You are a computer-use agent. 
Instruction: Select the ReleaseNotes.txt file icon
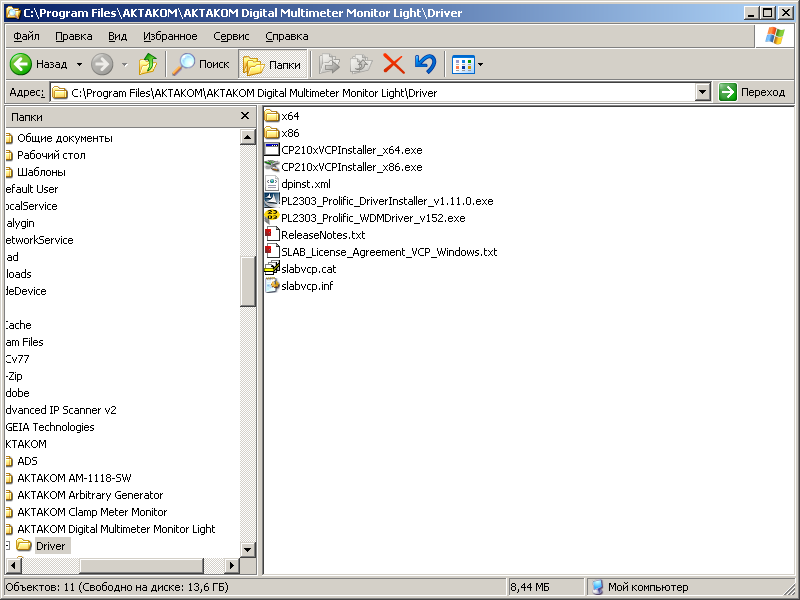pos(272,235)
